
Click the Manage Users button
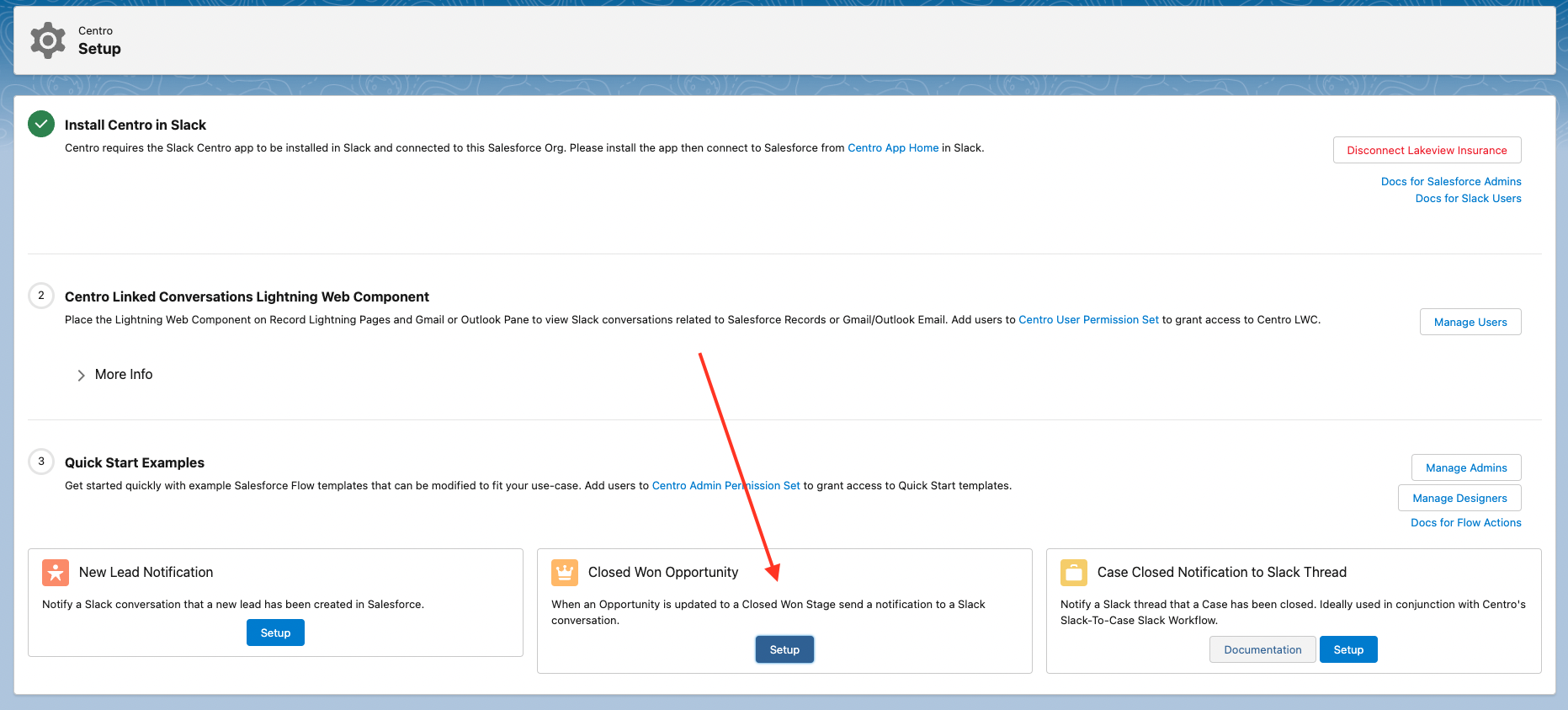[1470, 322]
